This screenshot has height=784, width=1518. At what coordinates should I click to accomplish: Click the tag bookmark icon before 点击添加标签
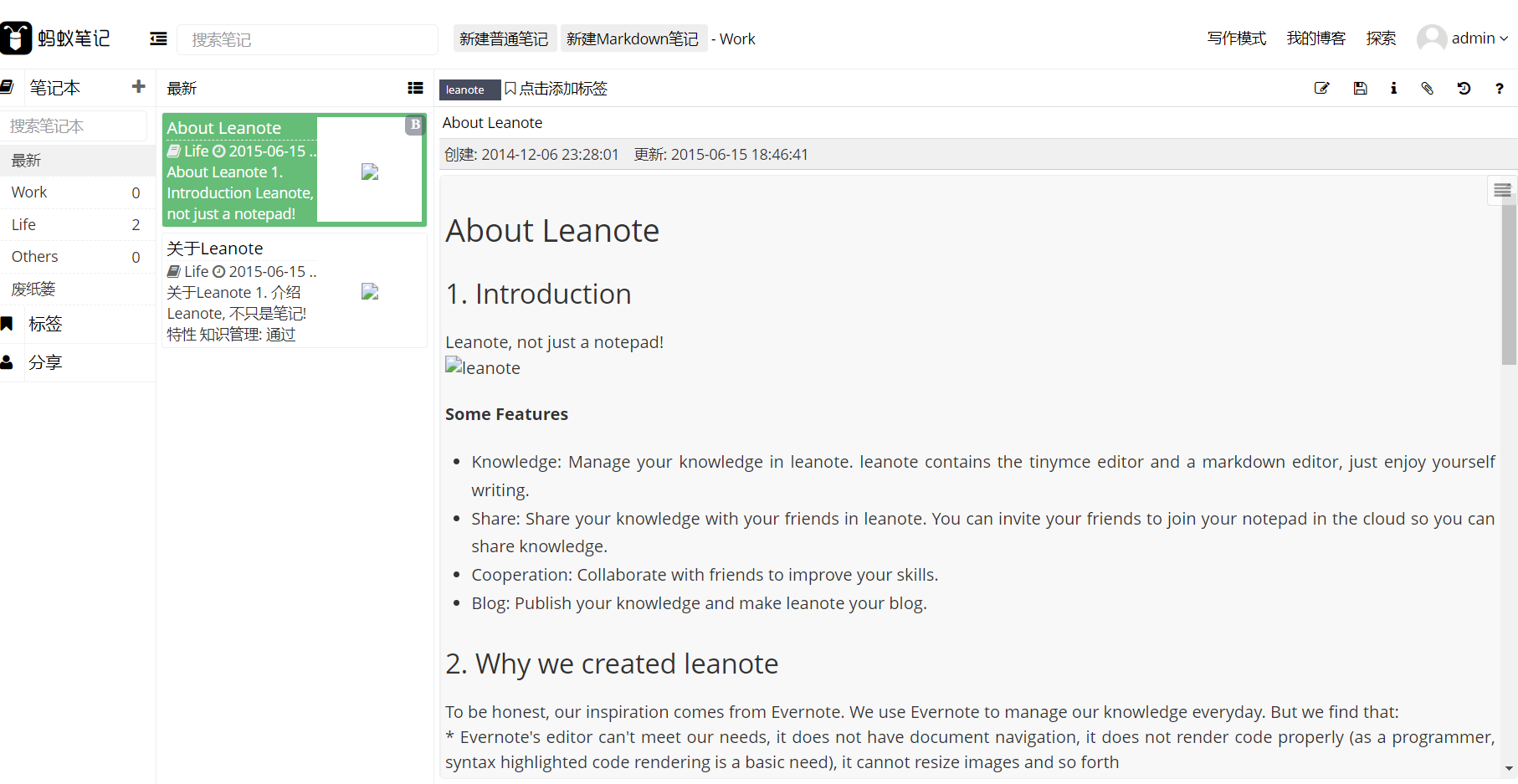point(510,89)
